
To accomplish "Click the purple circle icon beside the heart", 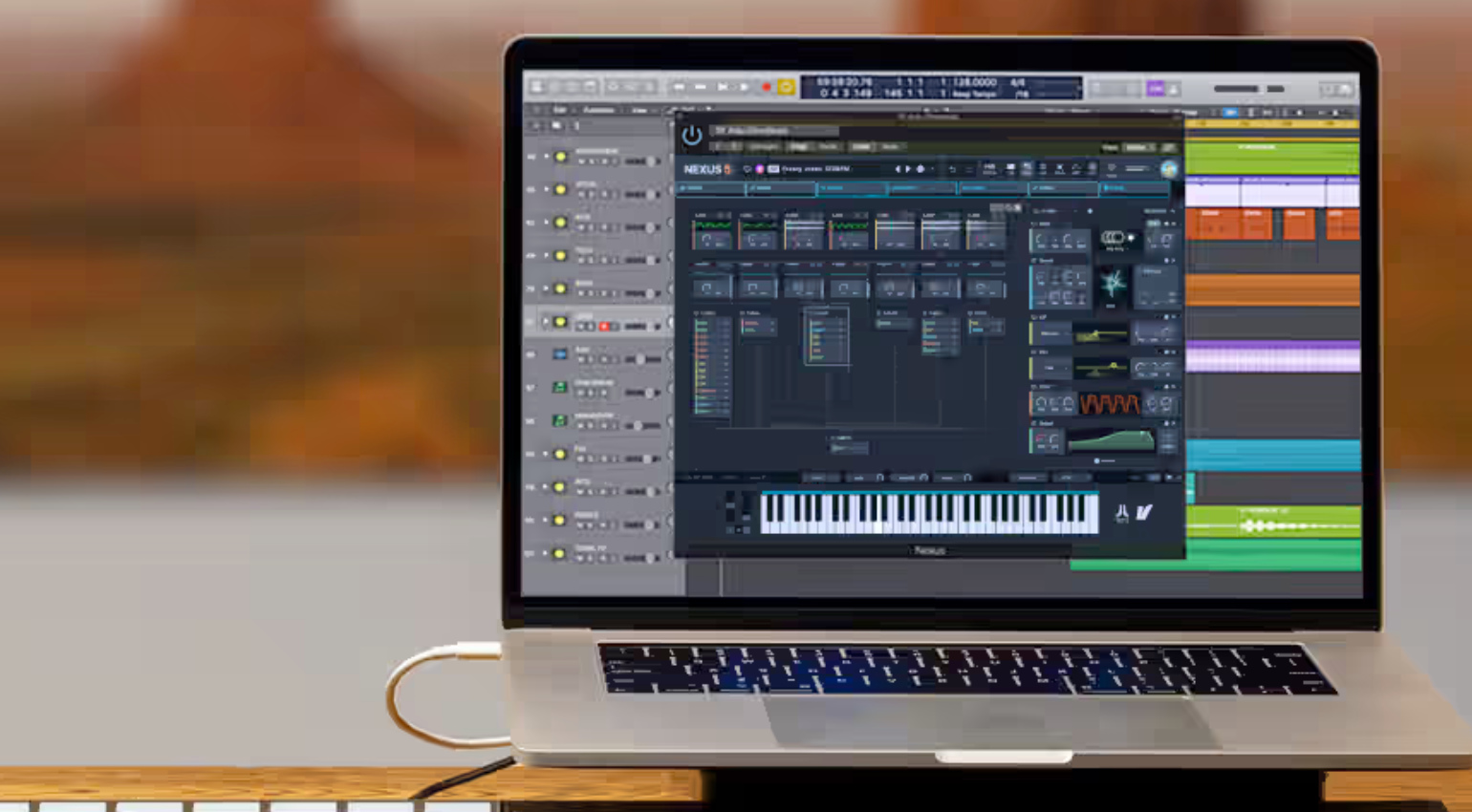I will [x=760, y=169].
